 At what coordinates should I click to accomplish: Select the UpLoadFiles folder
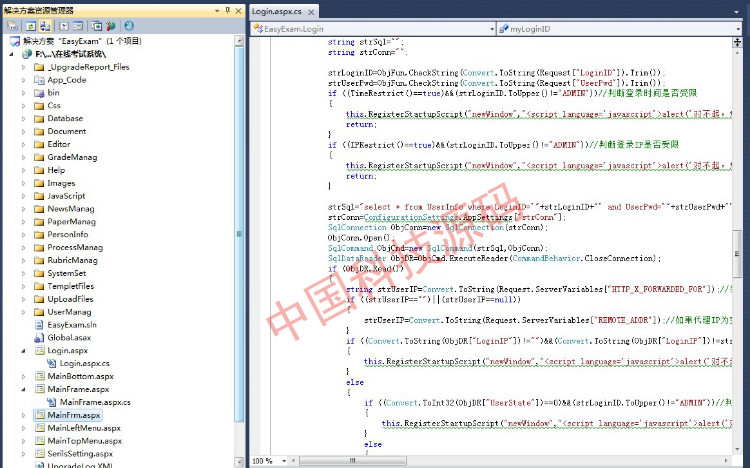(x=70, y=299)
